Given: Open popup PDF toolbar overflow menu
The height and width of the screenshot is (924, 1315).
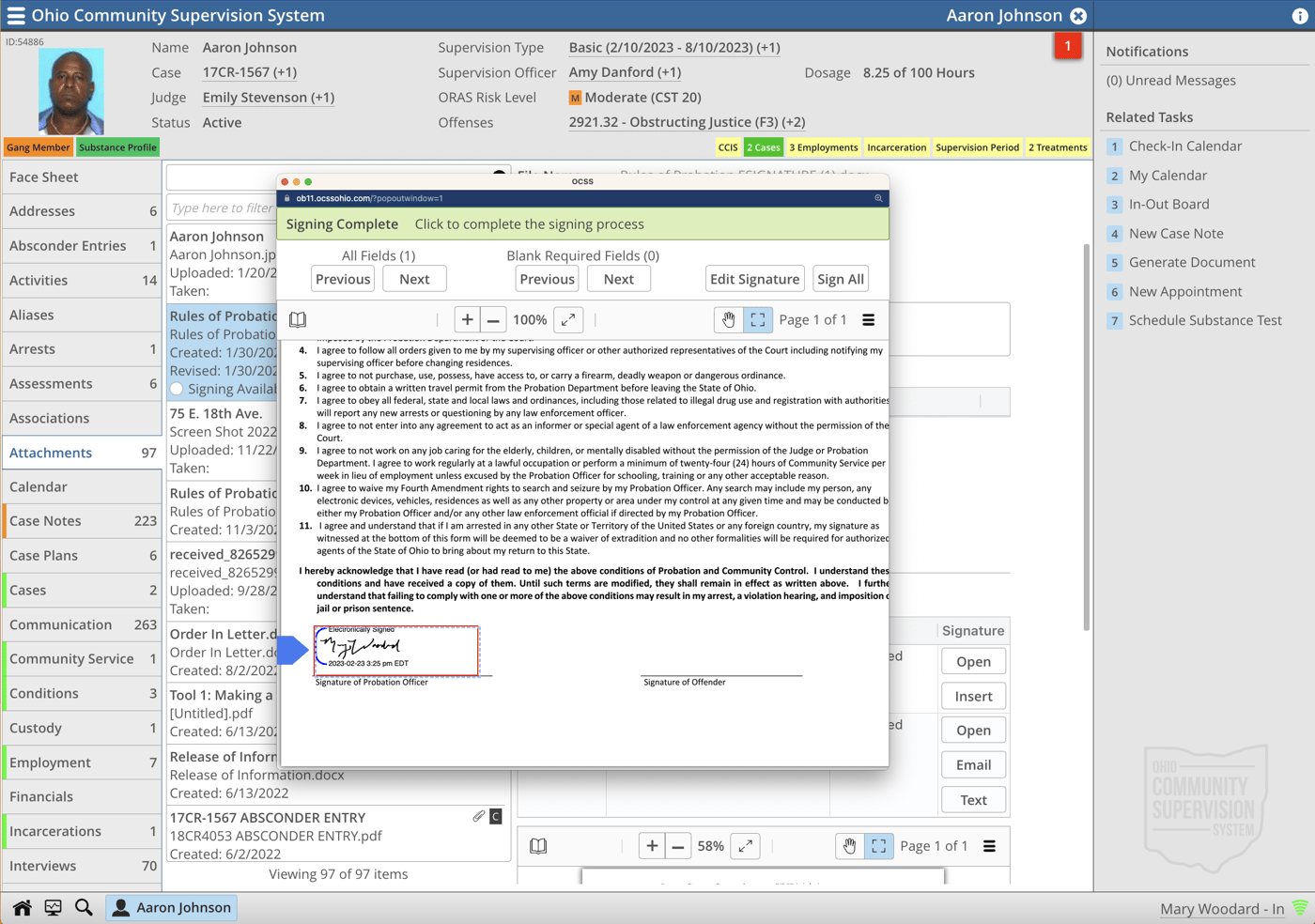Looking at the screenshot, I should [x=869, y=320].
